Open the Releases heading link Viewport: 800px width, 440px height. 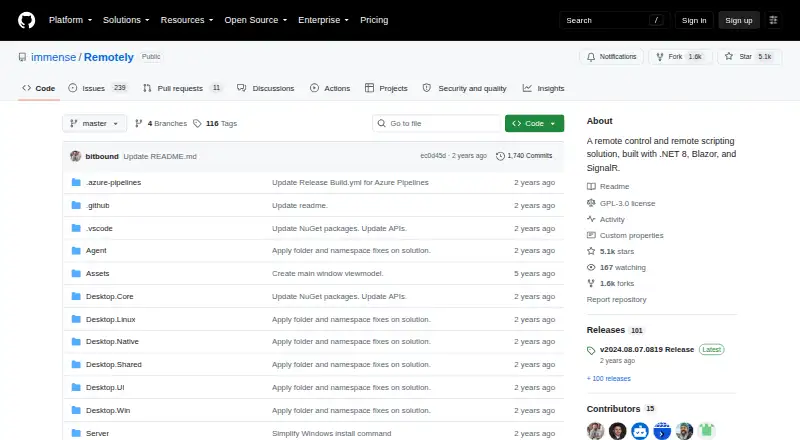(615, 330)
